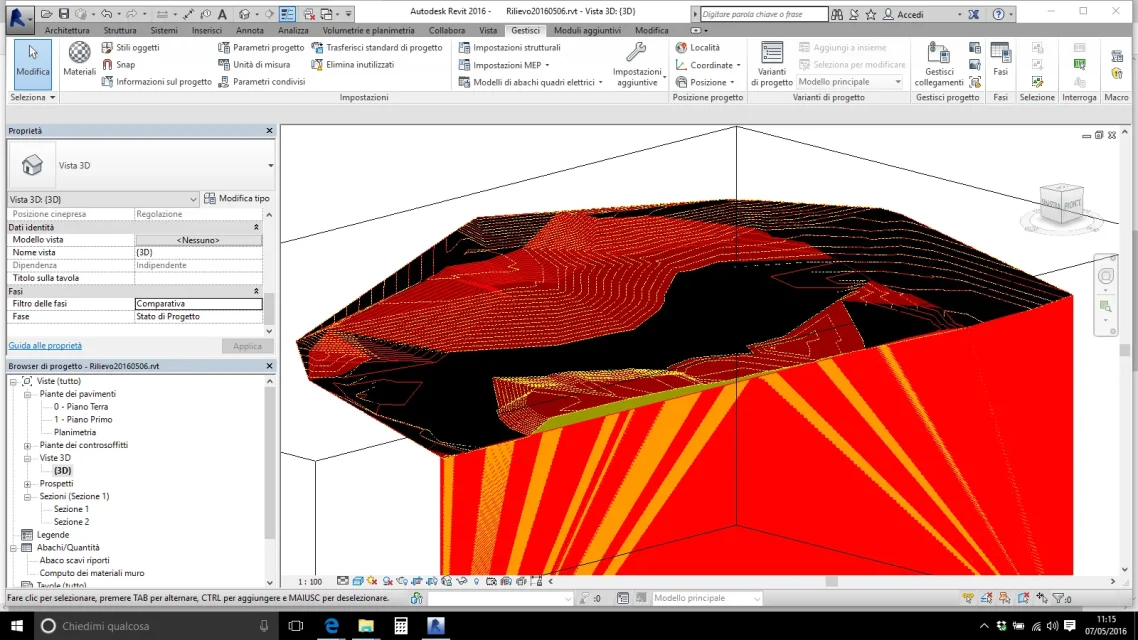This screenshot has width=1138, height=640.
Task: Toggle select pinned elements status icon
Action: (1004, 599)
